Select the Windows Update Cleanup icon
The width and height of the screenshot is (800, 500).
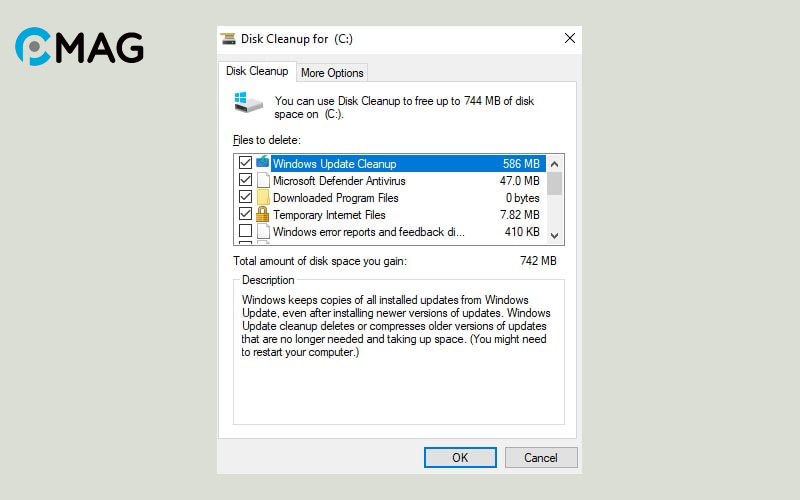pos(263,163)
